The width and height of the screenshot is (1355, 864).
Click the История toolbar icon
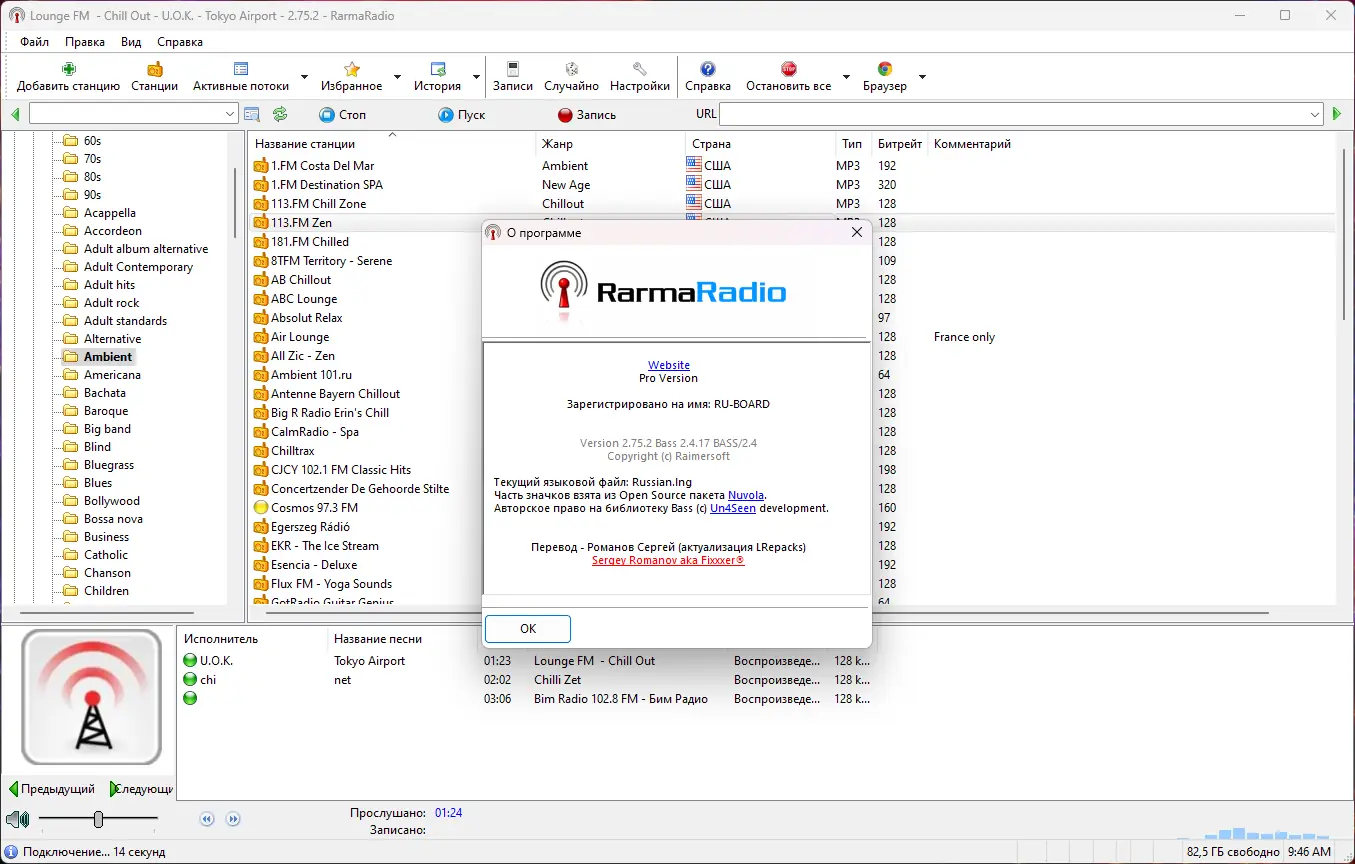438,69
